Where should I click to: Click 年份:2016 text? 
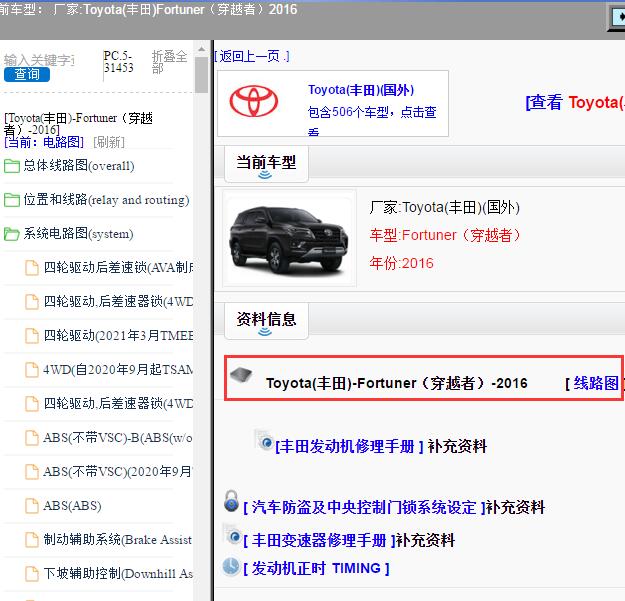tap(401, 263)
